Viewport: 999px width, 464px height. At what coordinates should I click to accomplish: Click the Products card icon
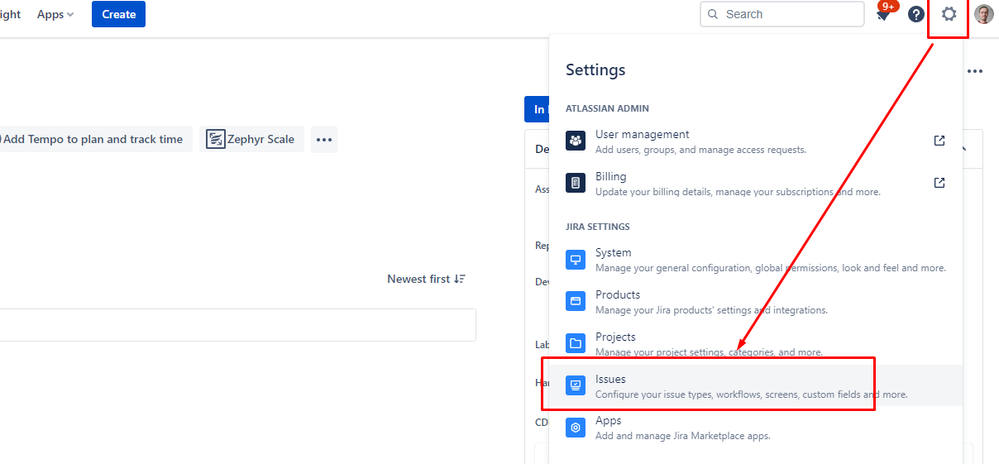575,301
